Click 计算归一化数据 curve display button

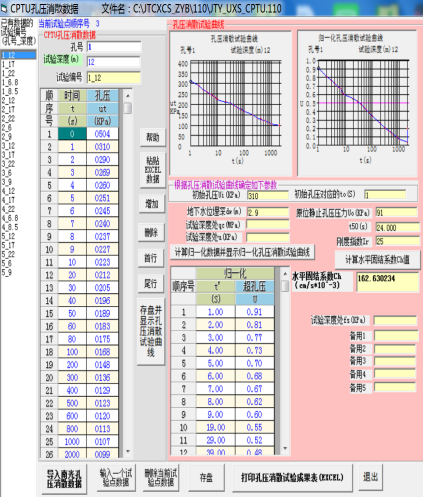(x=242, y=252)
